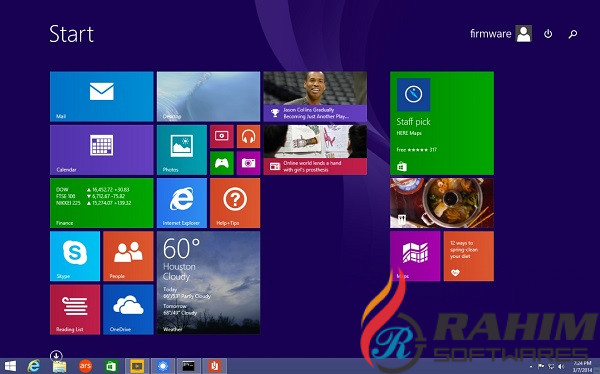The width and height of the screenshot is (600, 374).
Task: Click the taskbar clock showing 3/7/2014
Action: point(582,366)
